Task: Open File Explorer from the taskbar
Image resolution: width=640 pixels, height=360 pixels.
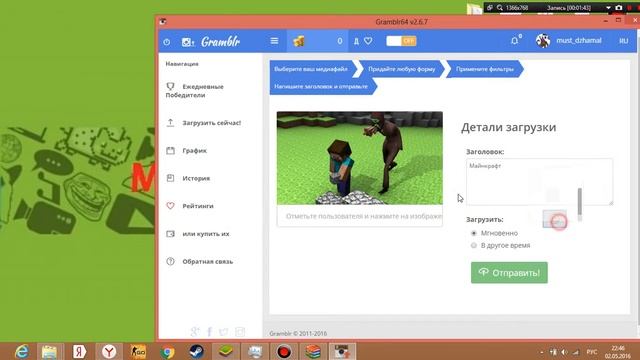Action: 50,351
